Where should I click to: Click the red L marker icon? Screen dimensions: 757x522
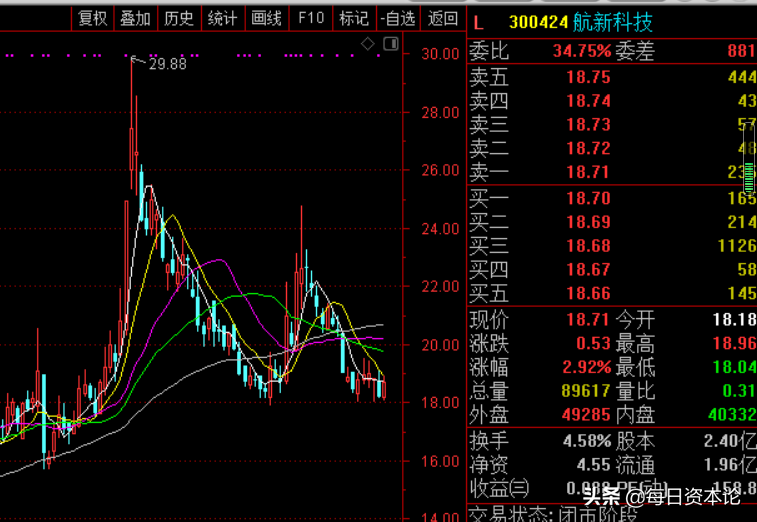pyautogui.click(x=478, y=23)
